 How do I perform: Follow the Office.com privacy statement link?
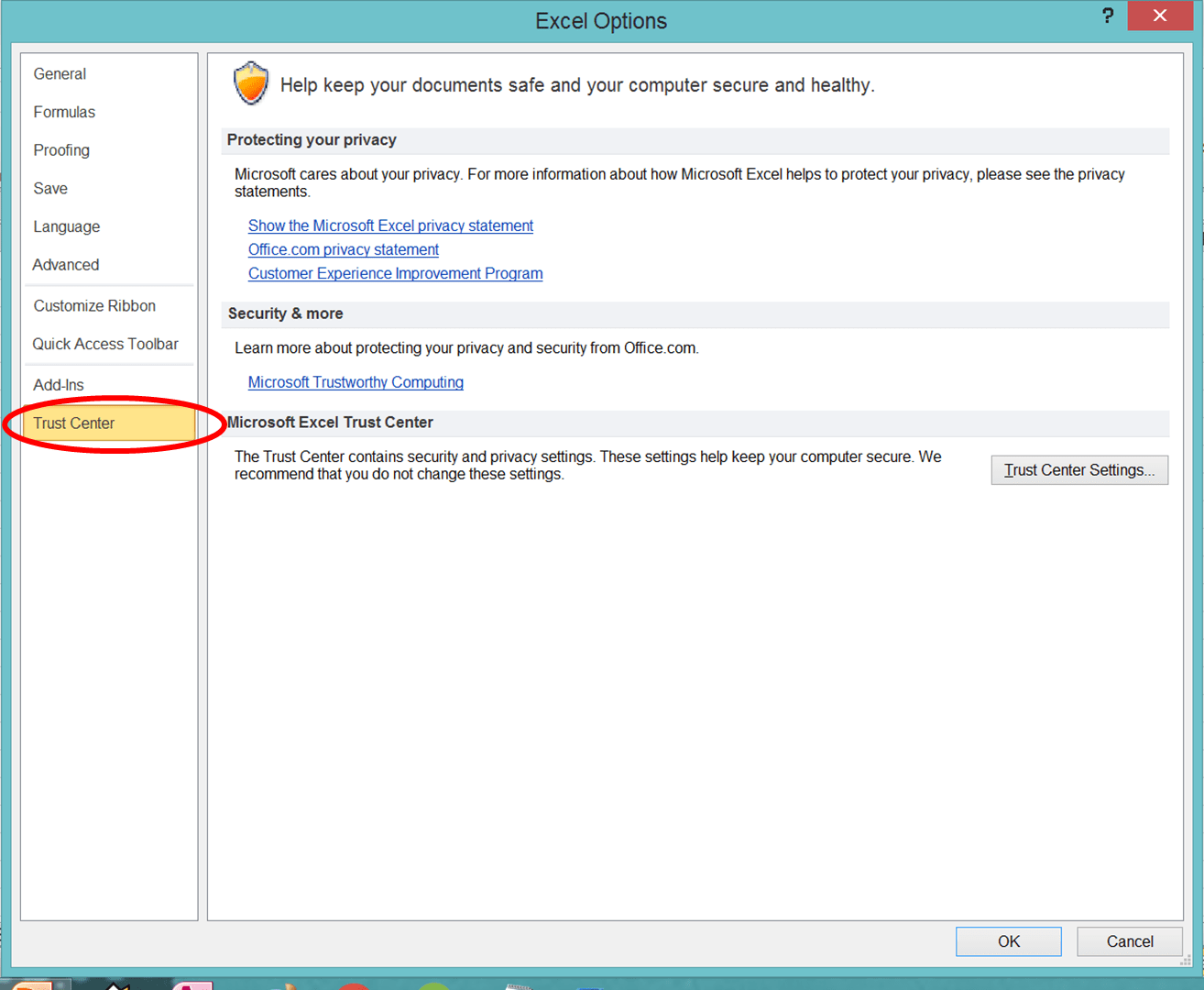click(x=344, y=249)
